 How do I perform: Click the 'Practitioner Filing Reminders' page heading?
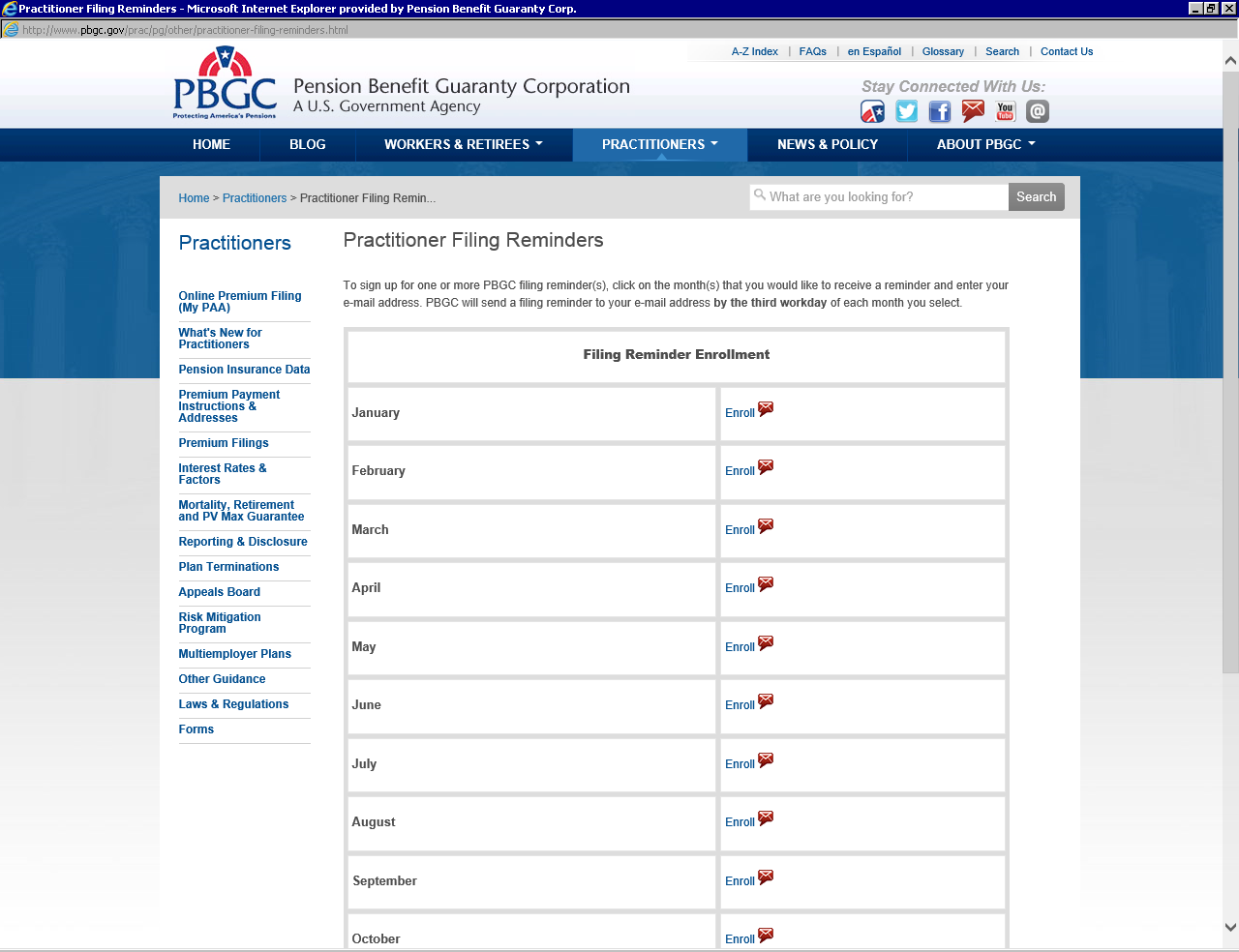[473, 240]
